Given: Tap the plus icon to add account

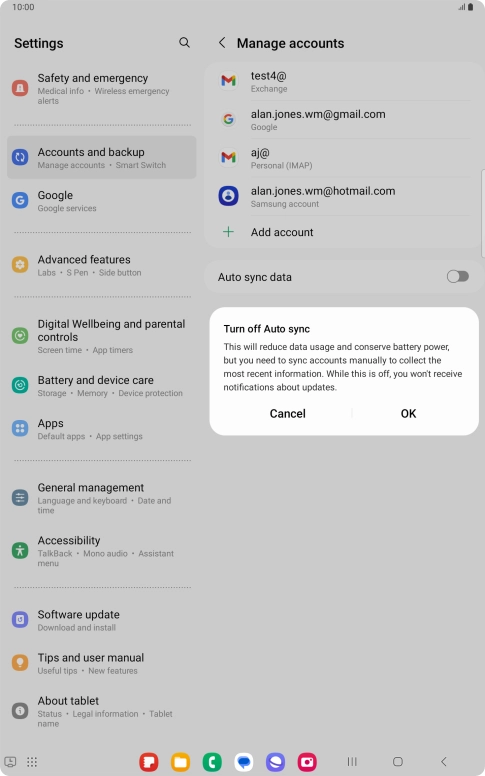Looking at the screenshot, I should 228,232.
